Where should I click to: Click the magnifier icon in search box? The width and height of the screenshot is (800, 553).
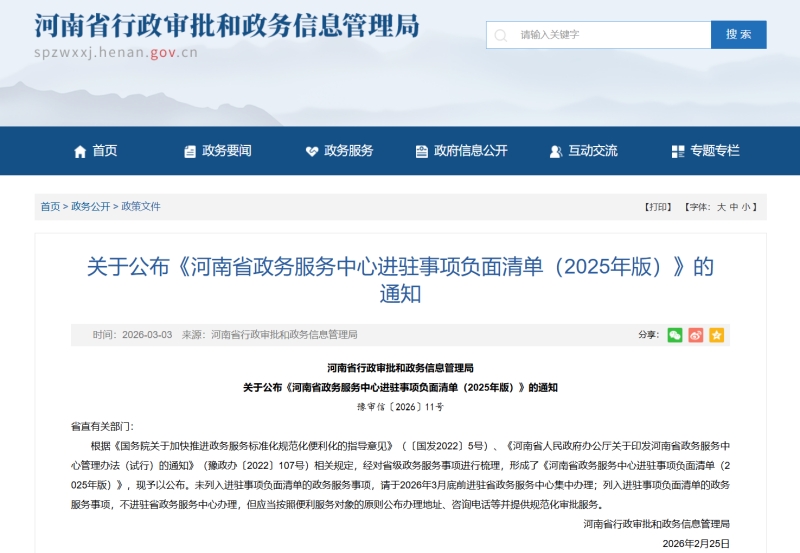(x=501, y=35)
